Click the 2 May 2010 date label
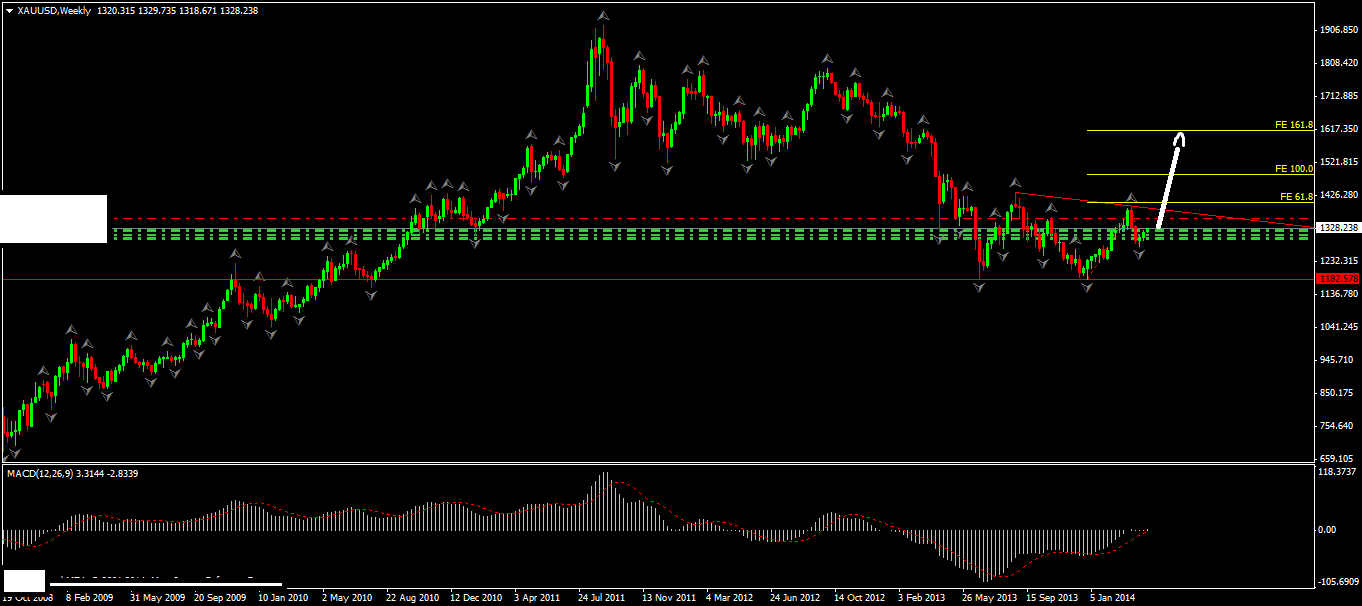Image resolution: width=1362 pixels, height=606 pixels. (346, 597)
